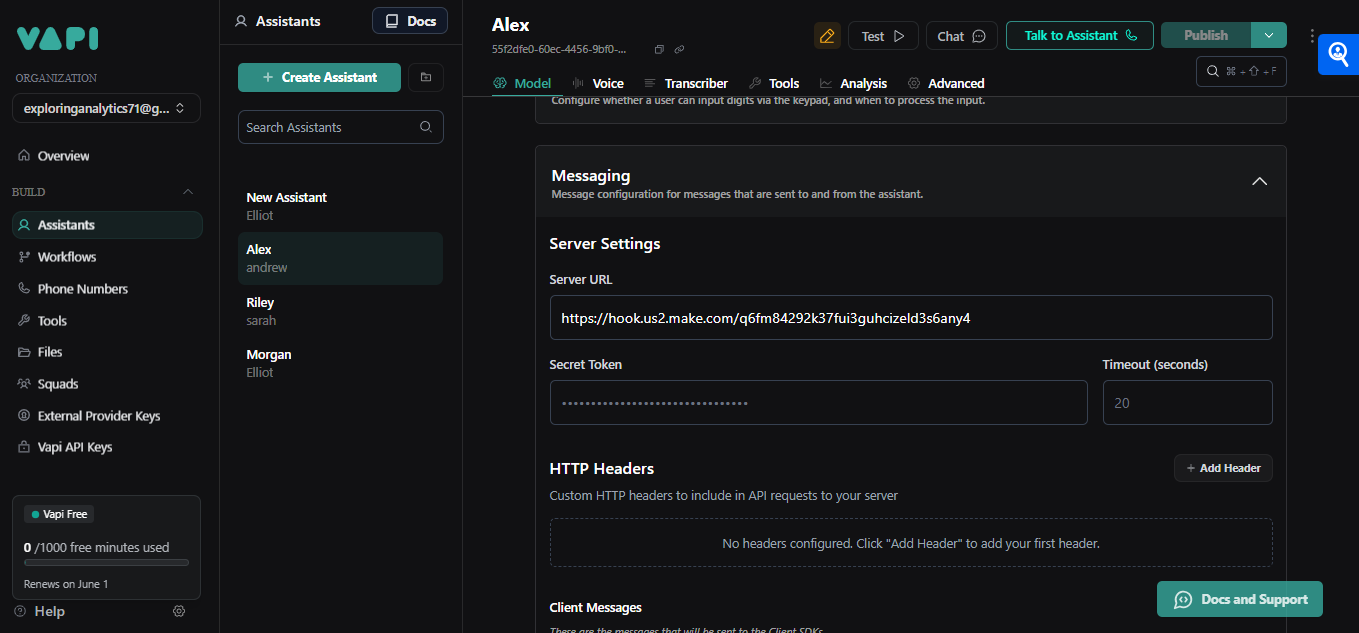1359x633 pixels.
Task: Click the three-dot more options icon
Action: pos(1312,36)
